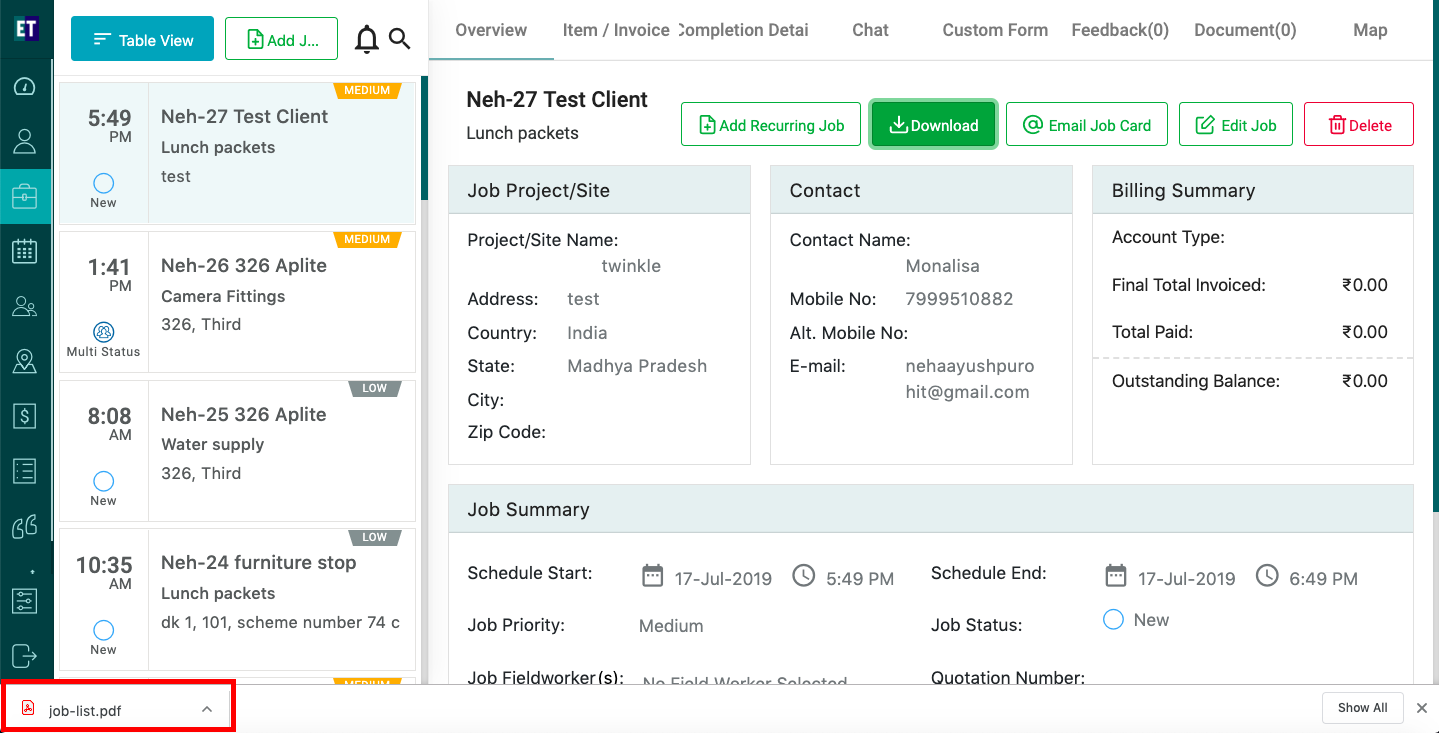Screen dimensions: 1439x733
Task: Click the state value Madhya Pradesh
Action: [637, 366]
